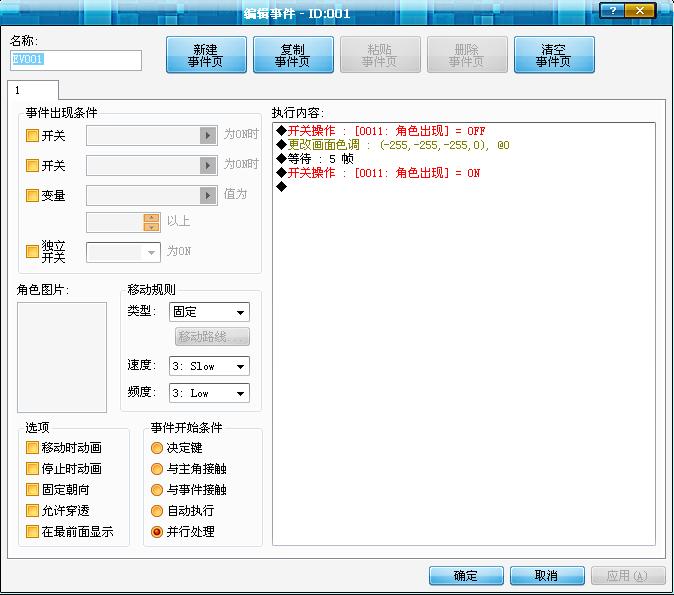Select the 开关操作 [0011: 角色出现] = ON command
674x595 pixels.
[378, 173]
